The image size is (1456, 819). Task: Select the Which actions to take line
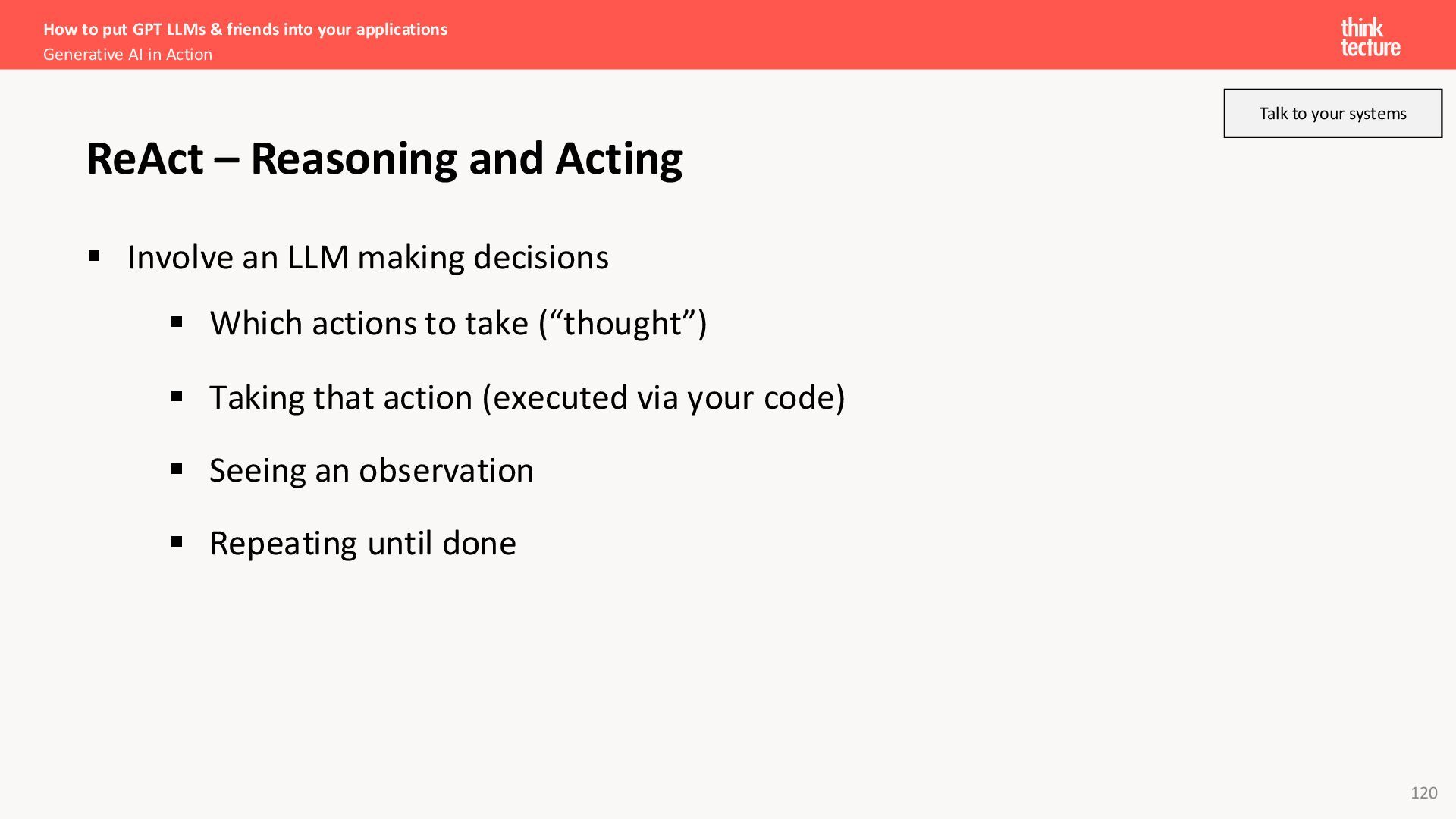pos(459,323)
